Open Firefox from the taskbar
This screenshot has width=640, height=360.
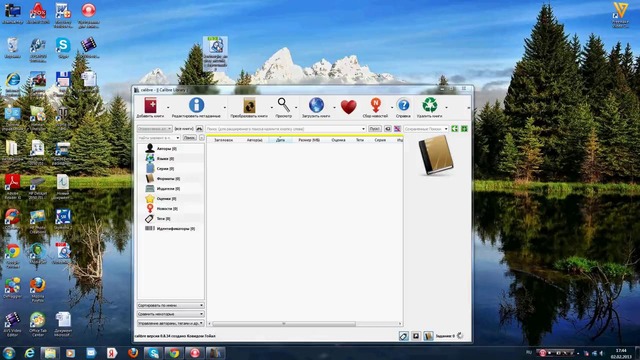pyautogui.click(x=133, y=353)
